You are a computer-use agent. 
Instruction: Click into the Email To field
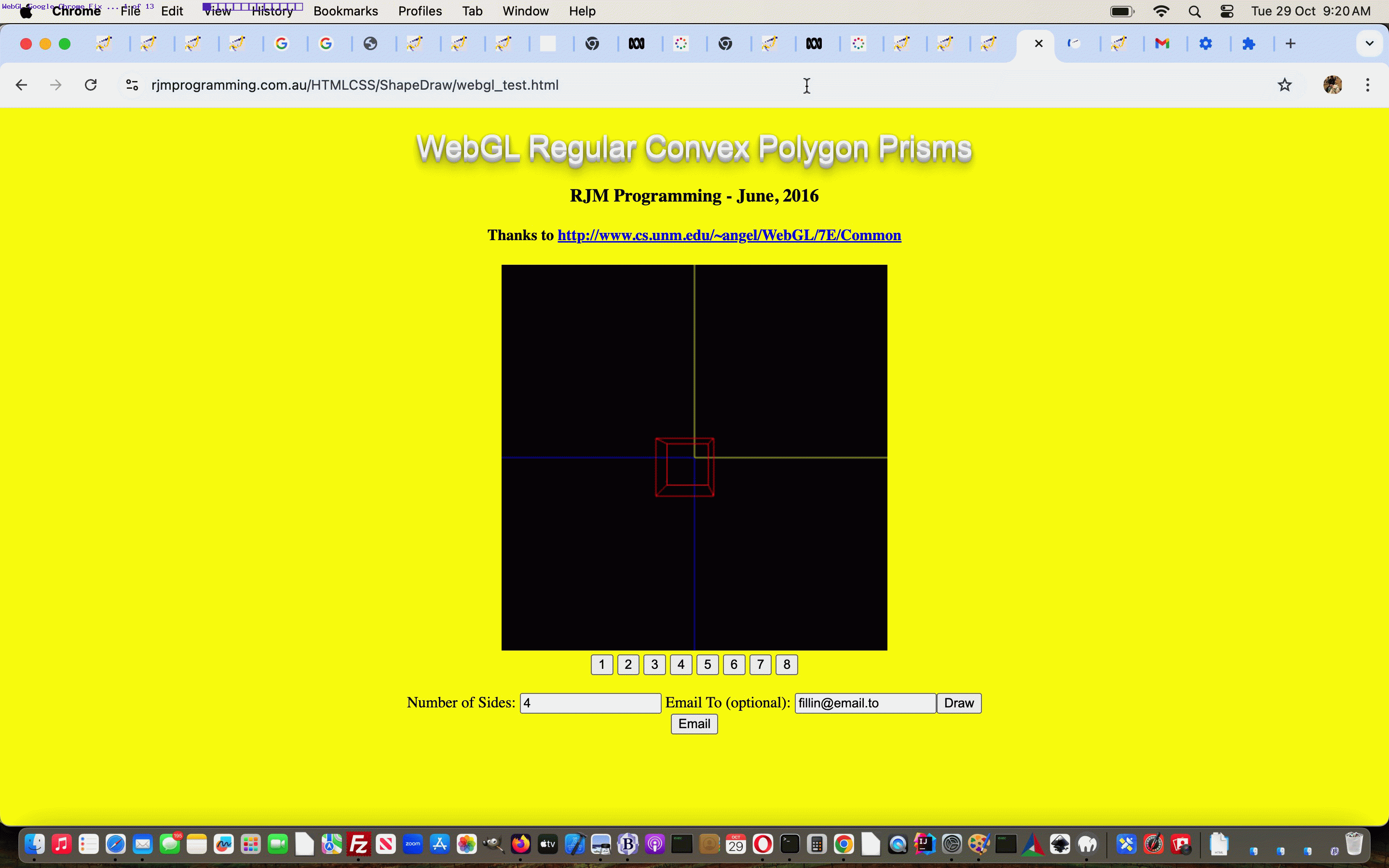pyautogui.click(x=865, y=703)
